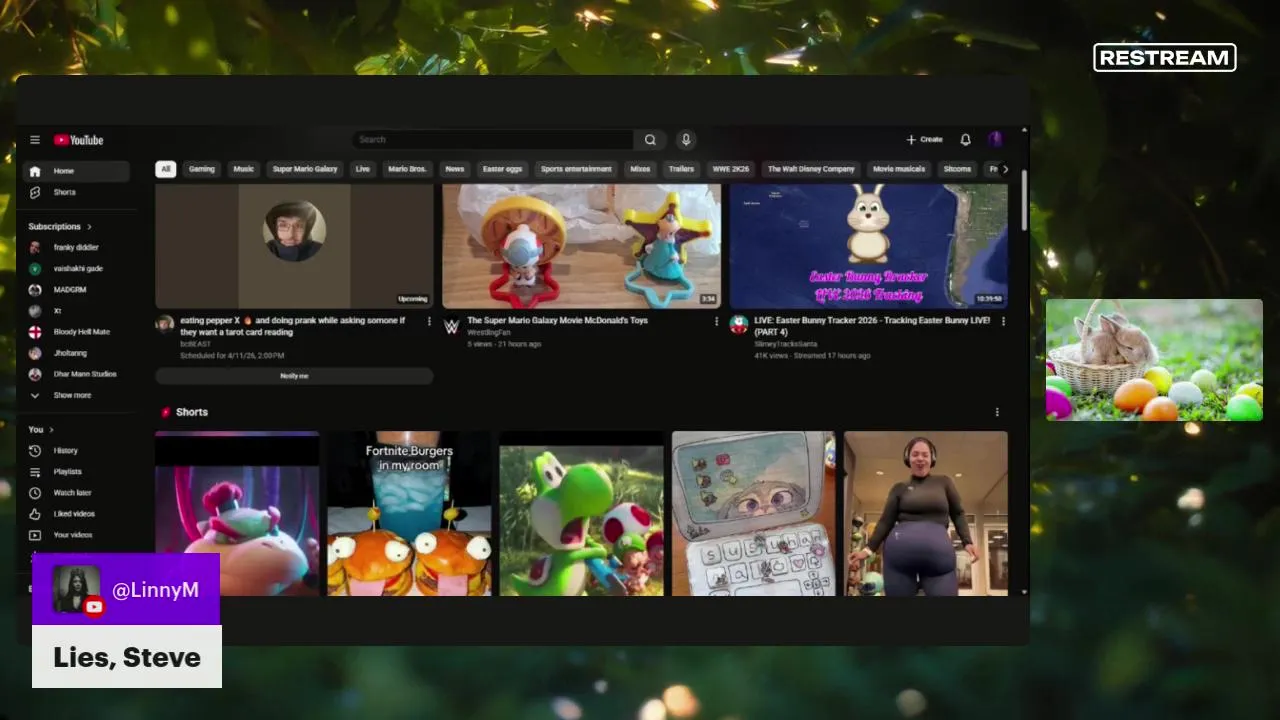Open LIVE Easter Bunny Tracker 2026 title
The height and width of the screenshot is (720, 1280).
click(872, 326)
